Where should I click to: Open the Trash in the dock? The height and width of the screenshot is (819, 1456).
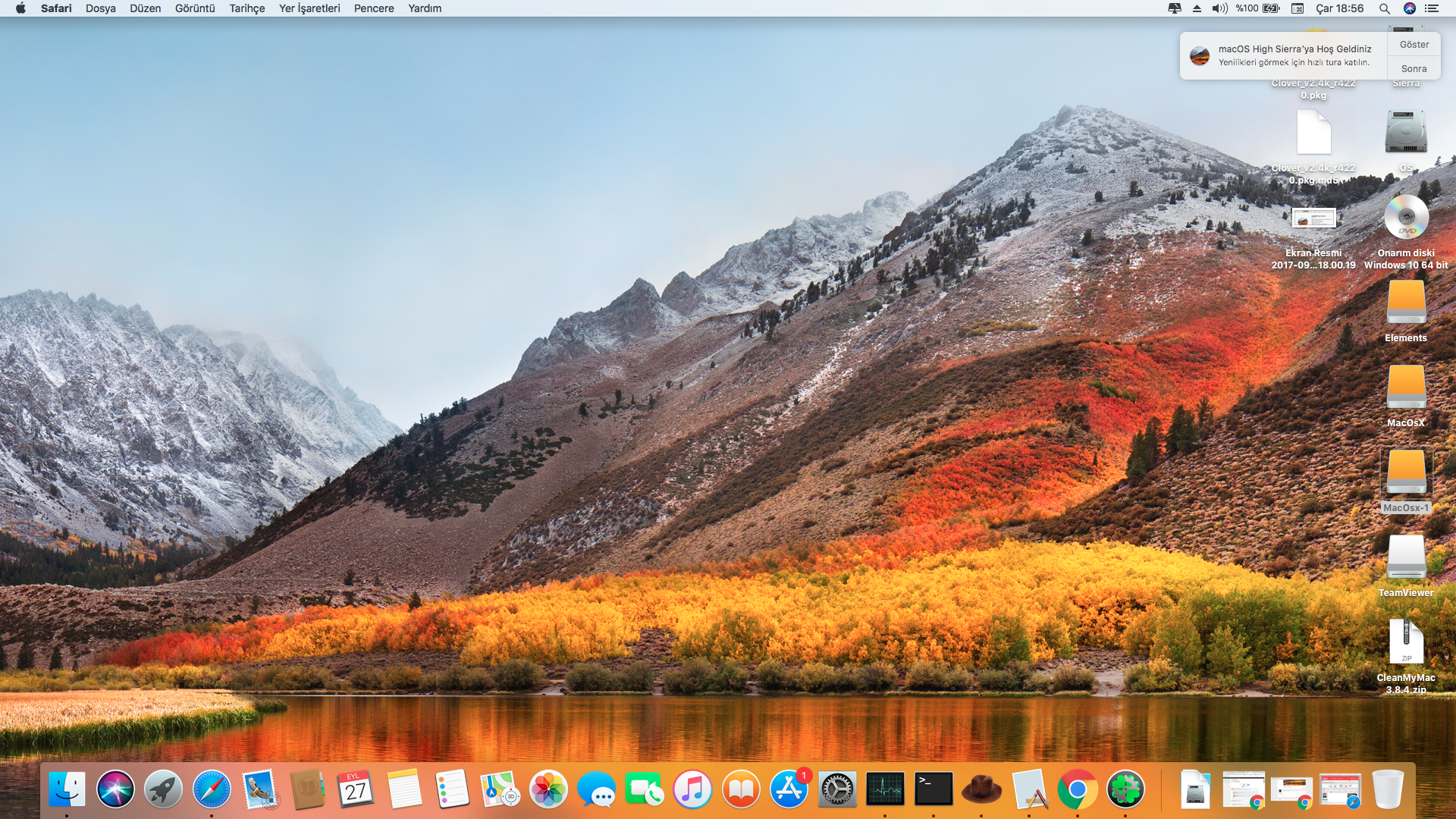1388,789
